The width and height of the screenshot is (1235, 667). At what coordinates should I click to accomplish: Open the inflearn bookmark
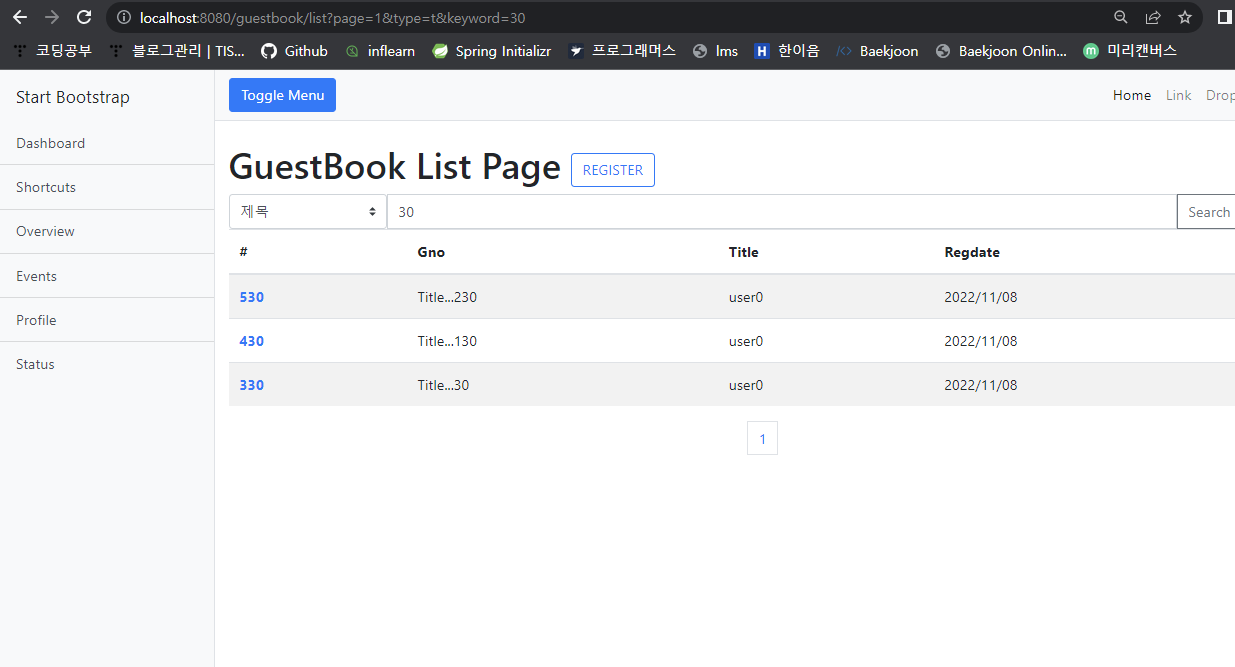click(x=380, y=51)
